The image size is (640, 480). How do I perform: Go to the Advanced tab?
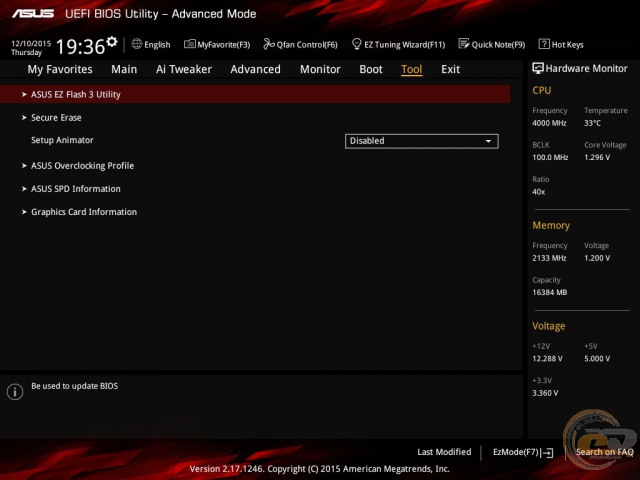(x=256, y=69)
